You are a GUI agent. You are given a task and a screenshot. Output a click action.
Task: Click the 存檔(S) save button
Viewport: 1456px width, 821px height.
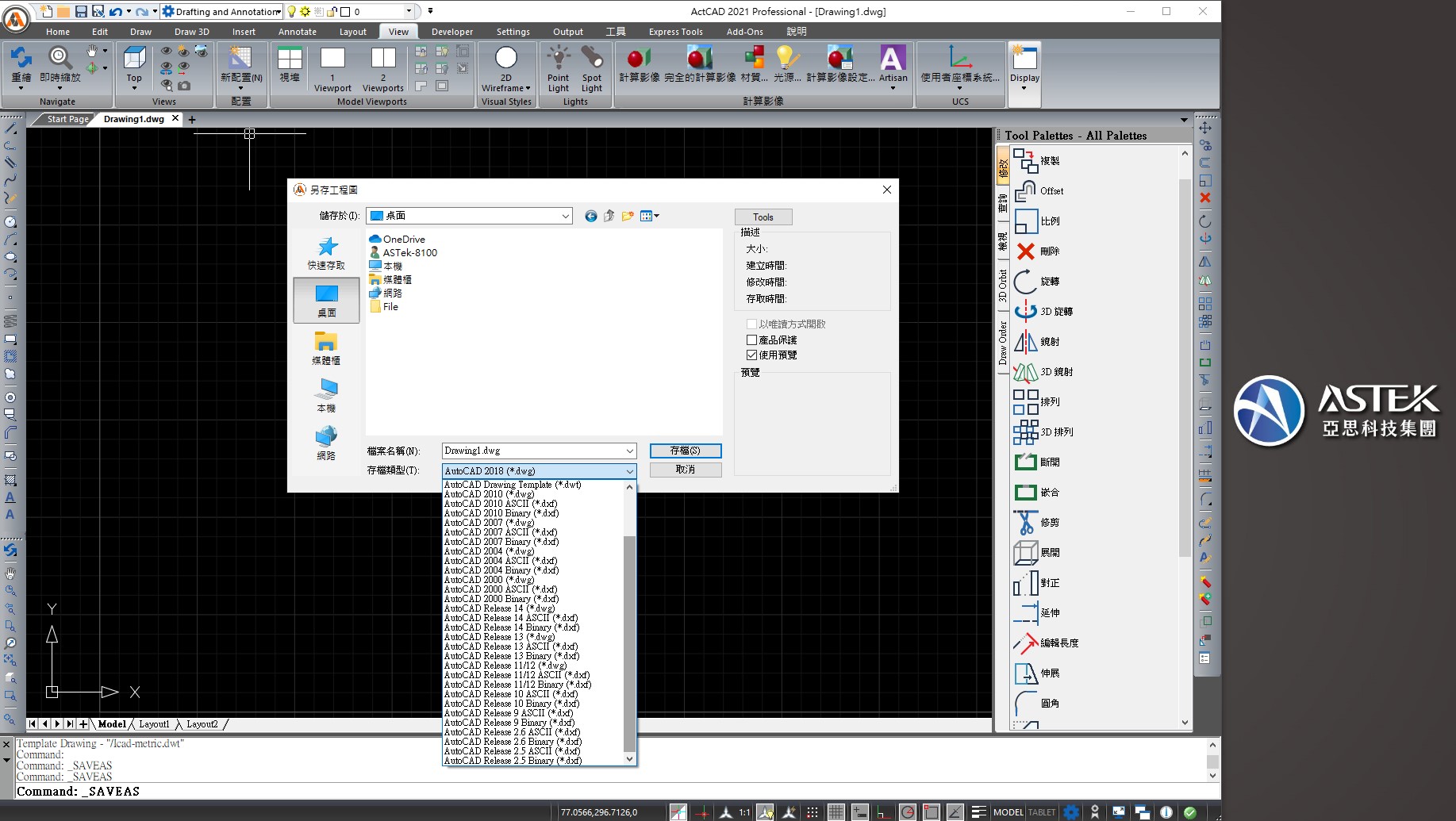(x=685, y=451)
